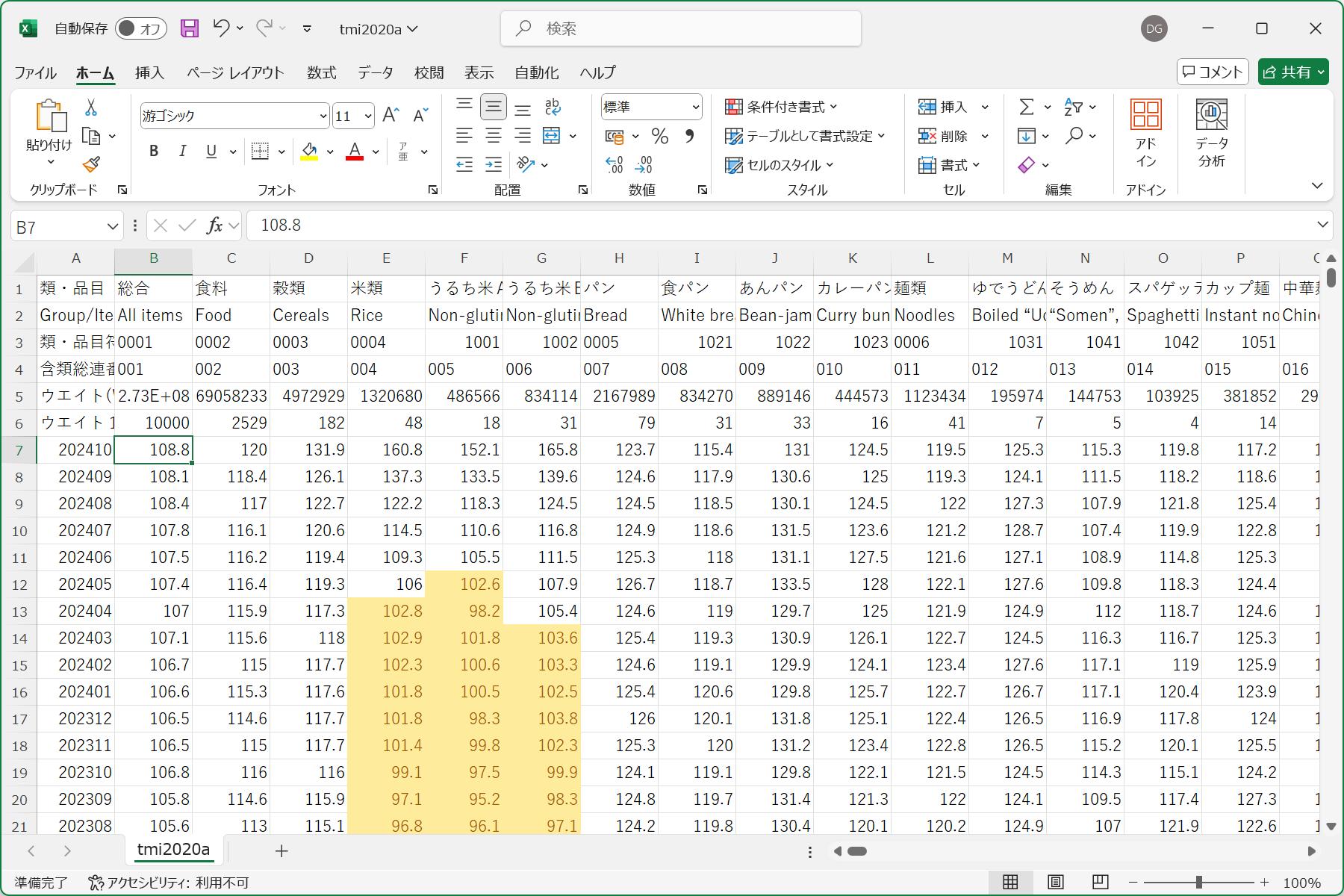Viewport: 1344px width, 896px height.
Task: Click the Save icon in title bar
Action: [190, 28]
